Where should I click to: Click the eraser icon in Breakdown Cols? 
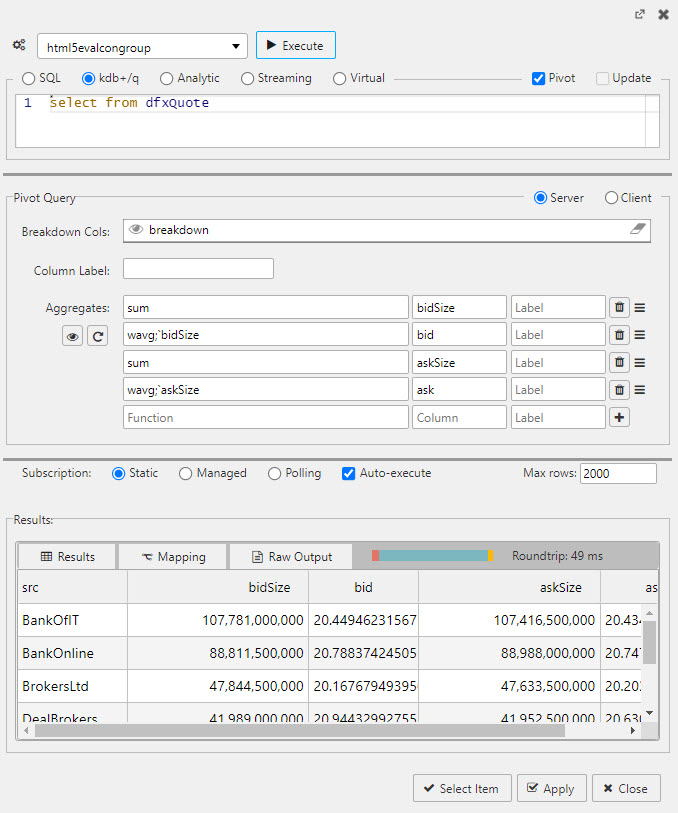coord(638,230)
